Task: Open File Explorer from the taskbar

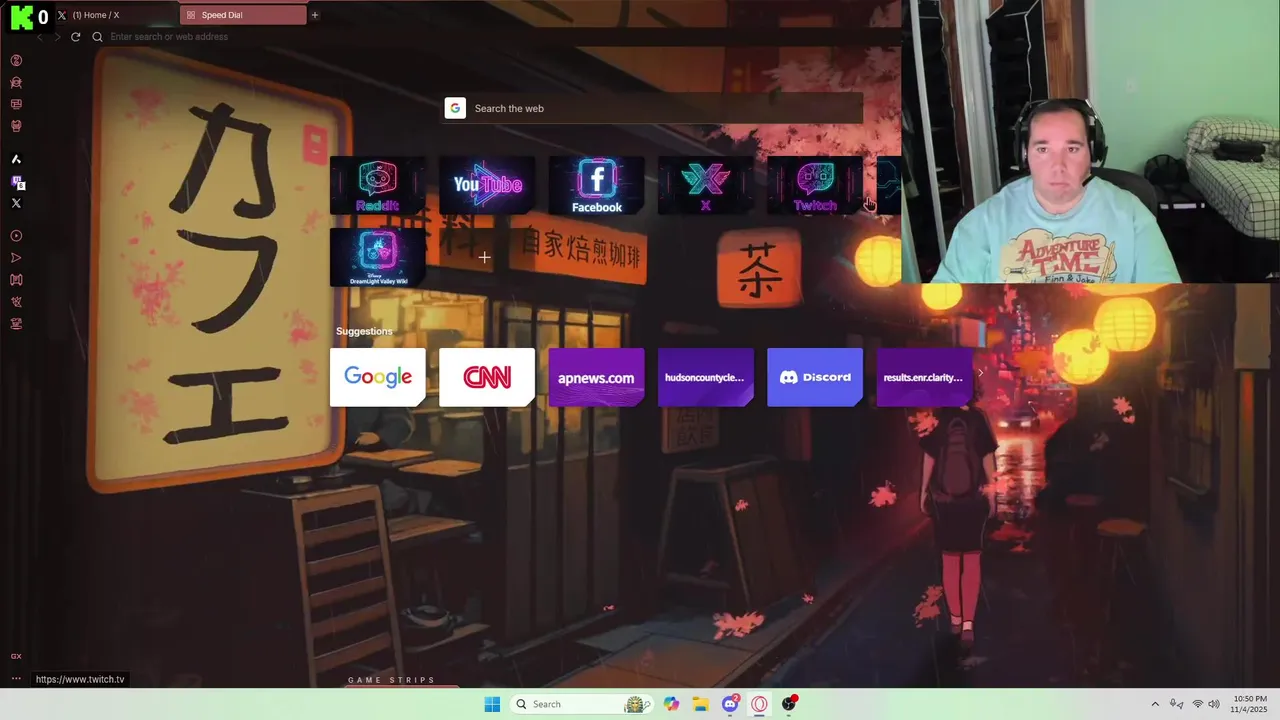Action: click(700, 704)
